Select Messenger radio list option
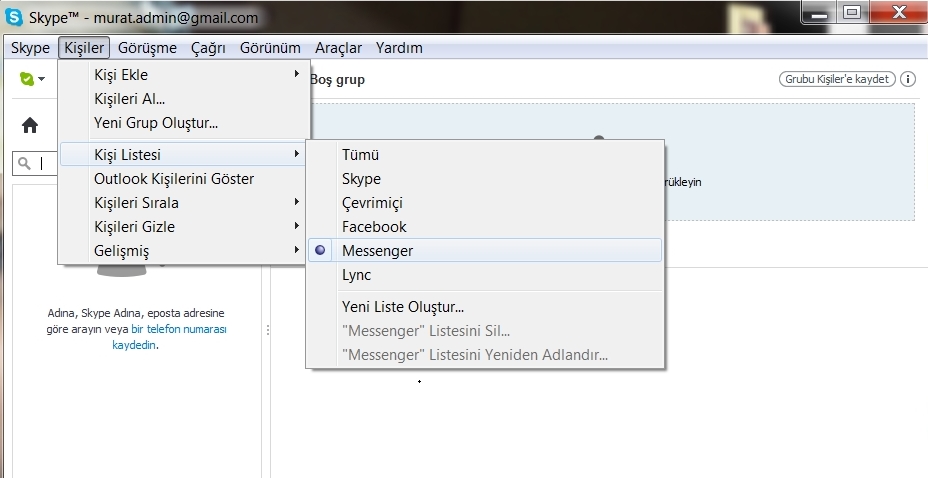This screenshot has width=928, height=478. click(485, 250)
